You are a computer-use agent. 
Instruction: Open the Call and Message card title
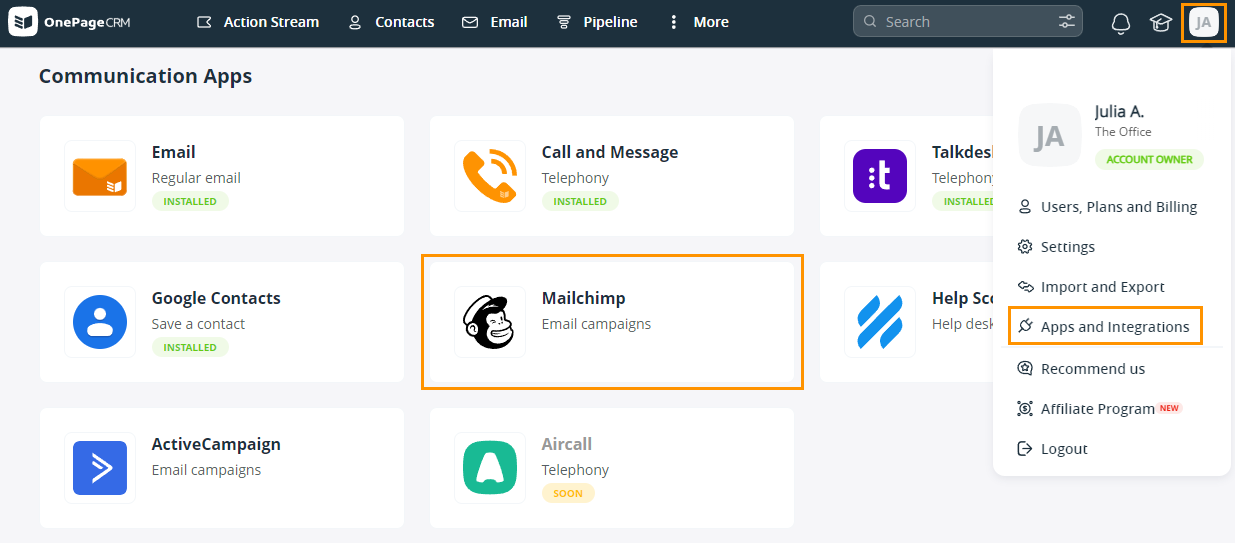[610, 152]
